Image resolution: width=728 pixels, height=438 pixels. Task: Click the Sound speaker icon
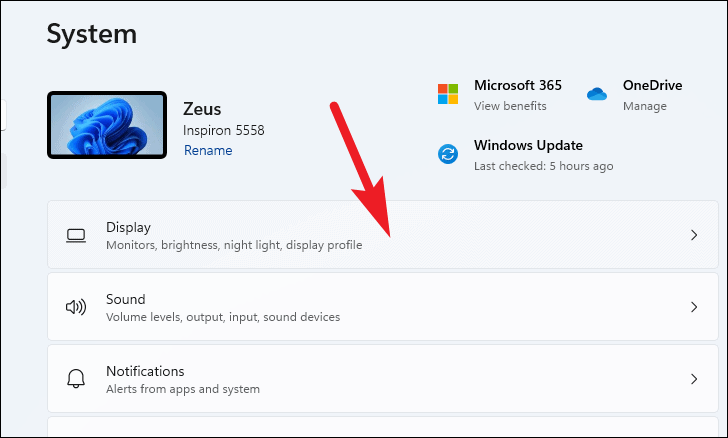point(76,307)
